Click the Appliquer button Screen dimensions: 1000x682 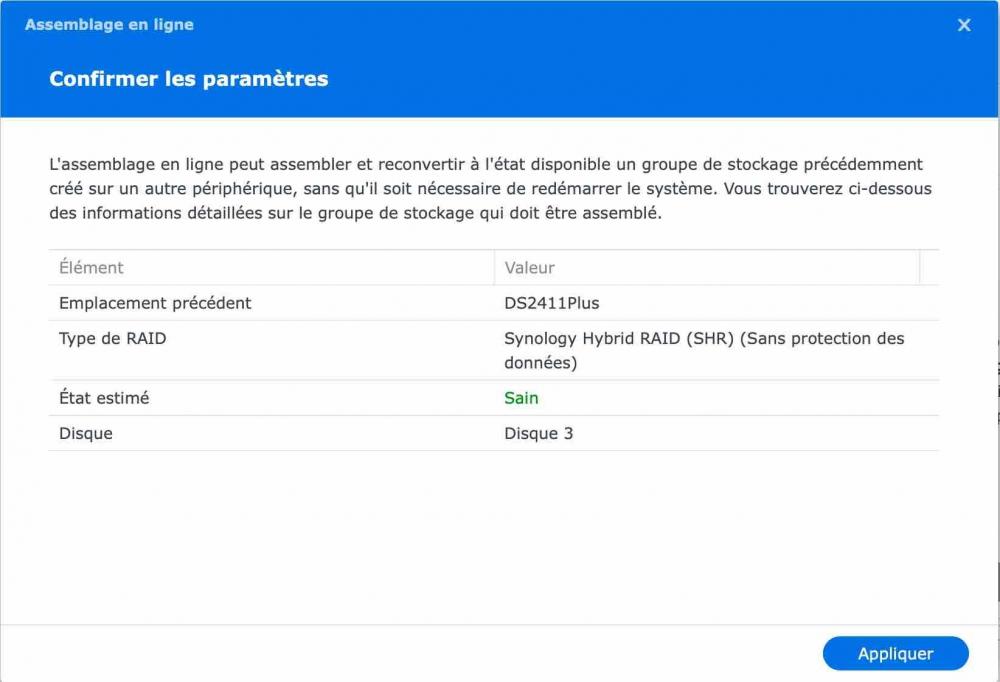tap(895, 653)
